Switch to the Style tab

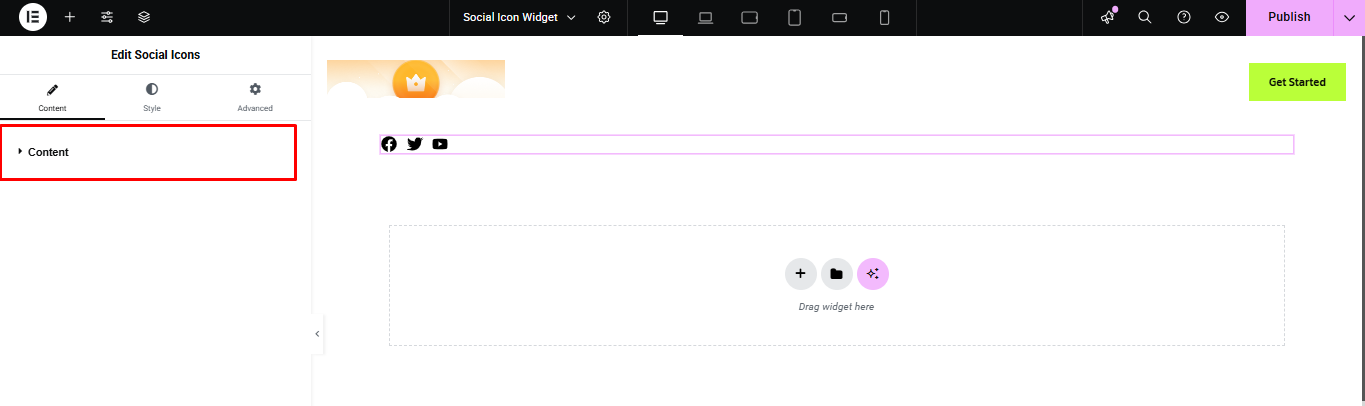tap(152, 98)
